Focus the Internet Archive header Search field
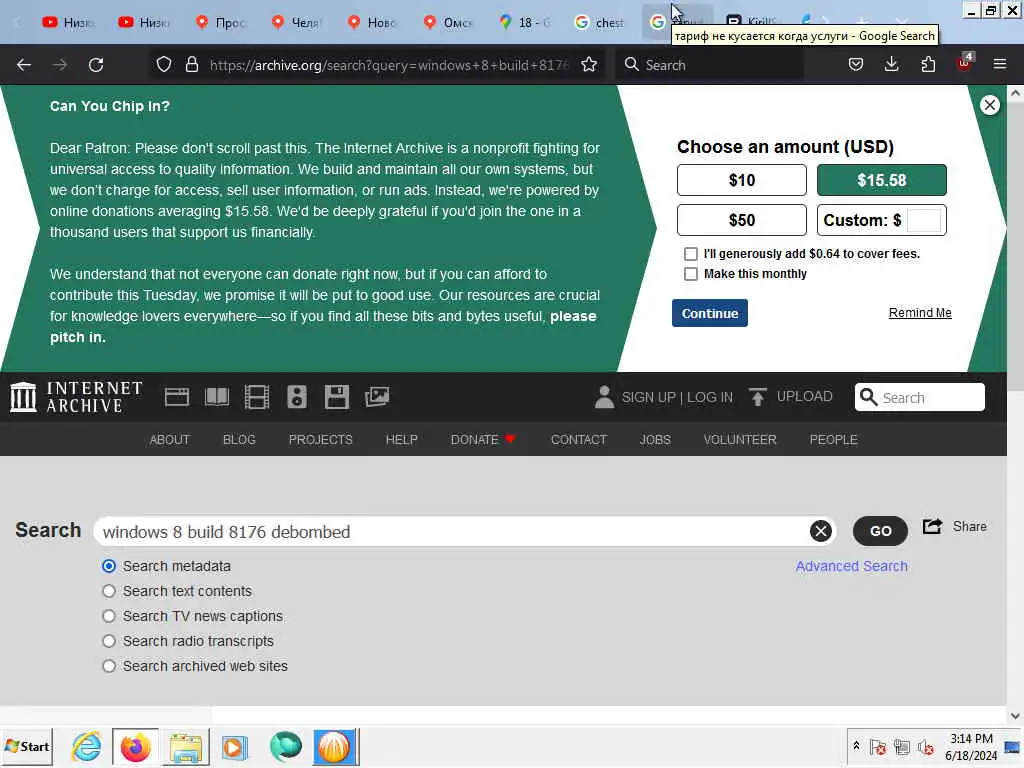Screen dimensions: 1024x768 click(x=920, y=397)
